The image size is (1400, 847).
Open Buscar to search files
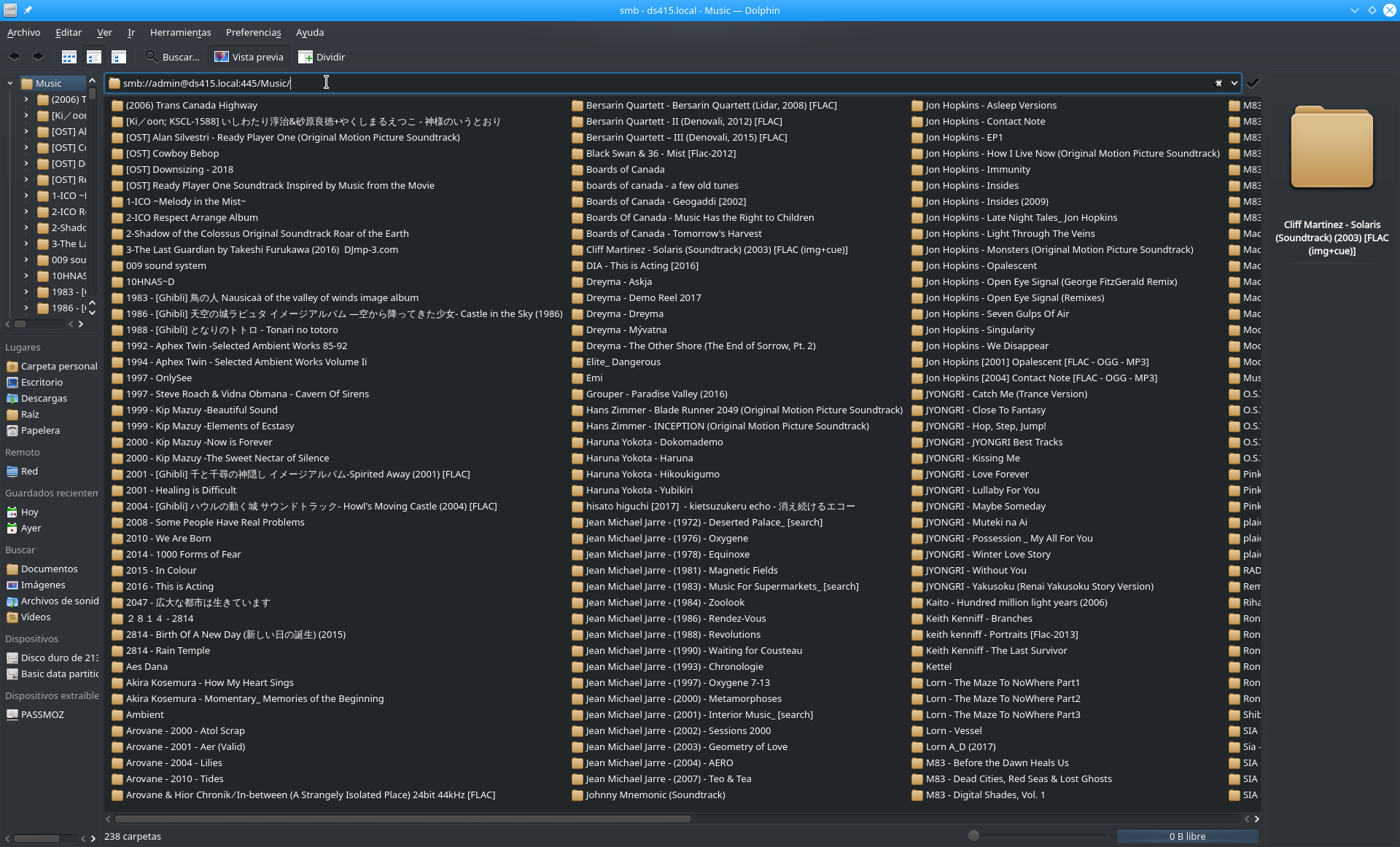(172, 57)
